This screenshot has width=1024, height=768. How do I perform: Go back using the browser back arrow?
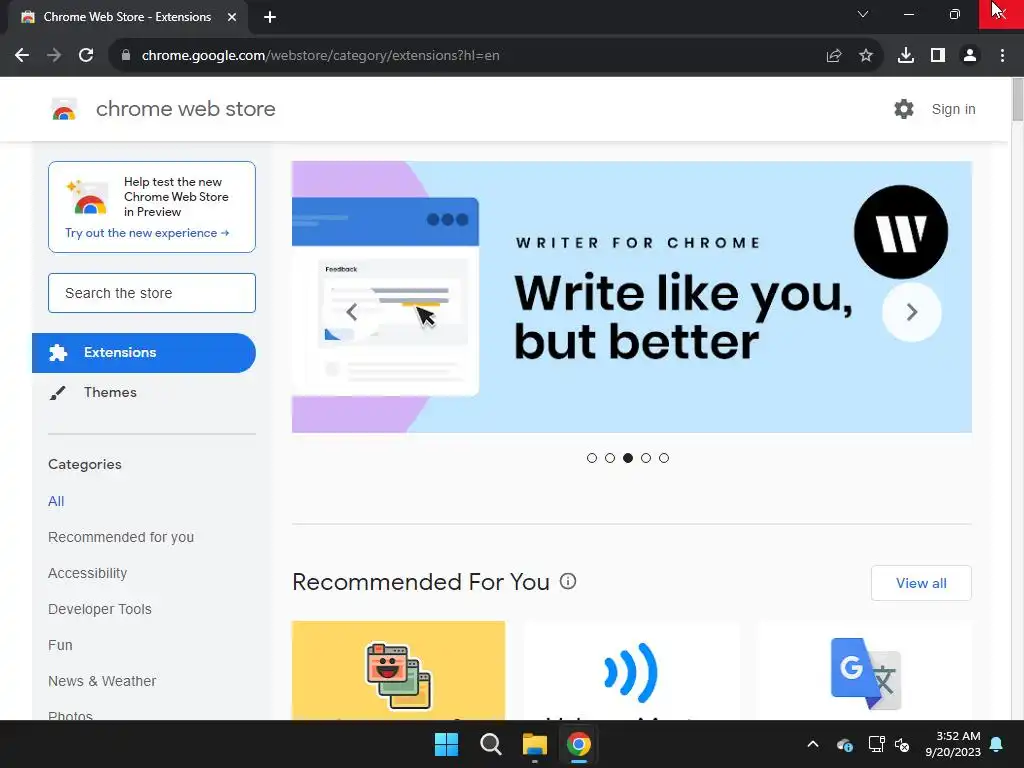tap(22, 56)
